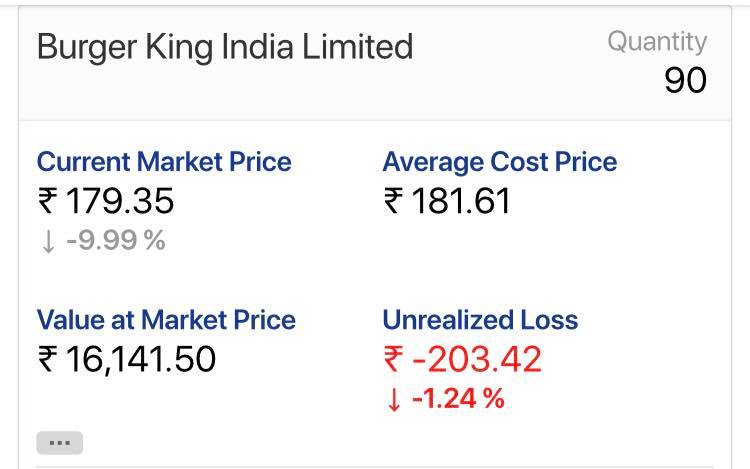This screenshot has height=469, width=750.
Task: Click the Burger King India Limited title
Action: [x=225, y=47]
